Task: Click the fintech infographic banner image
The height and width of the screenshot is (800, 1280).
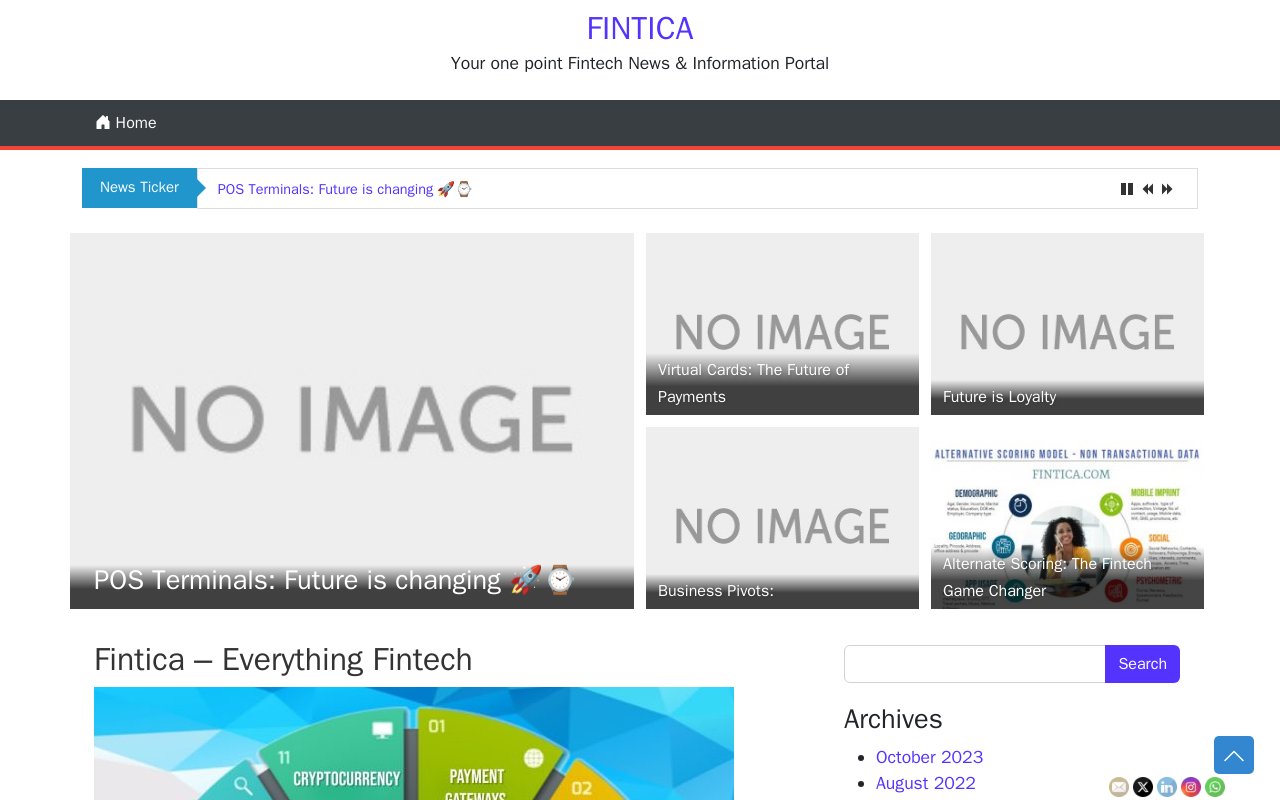Action: click(x=414, y=743)
